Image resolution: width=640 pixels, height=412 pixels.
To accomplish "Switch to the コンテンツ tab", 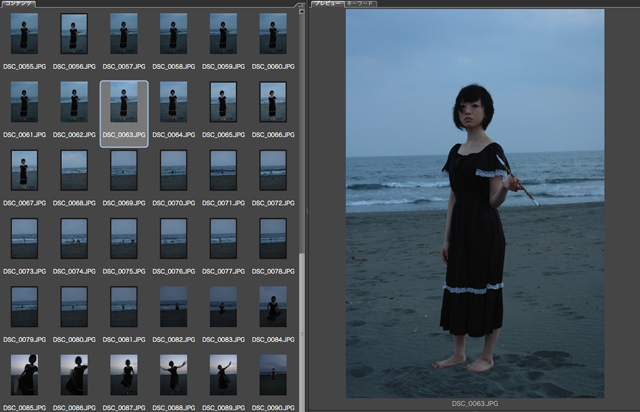I will [17, 4].
